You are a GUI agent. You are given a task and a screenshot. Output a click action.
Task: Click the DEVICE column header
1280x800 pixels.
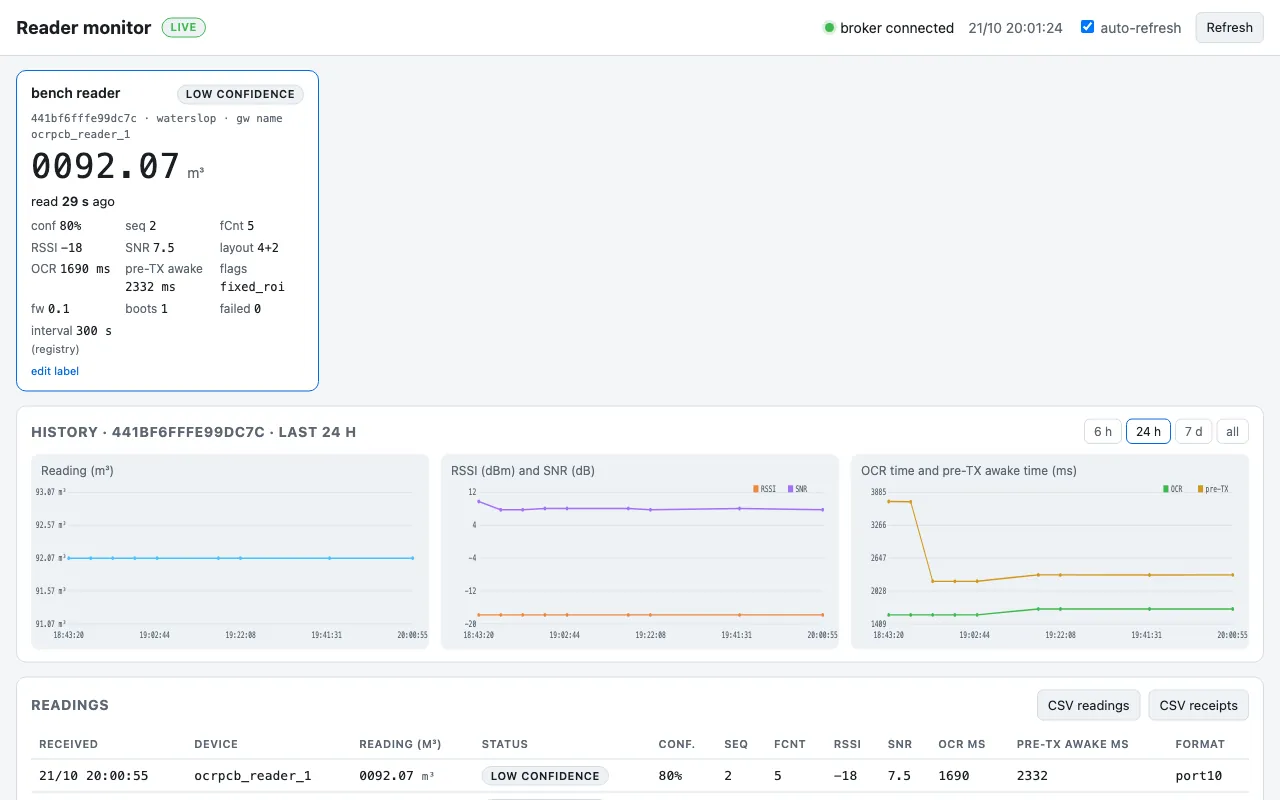[216, 744]
